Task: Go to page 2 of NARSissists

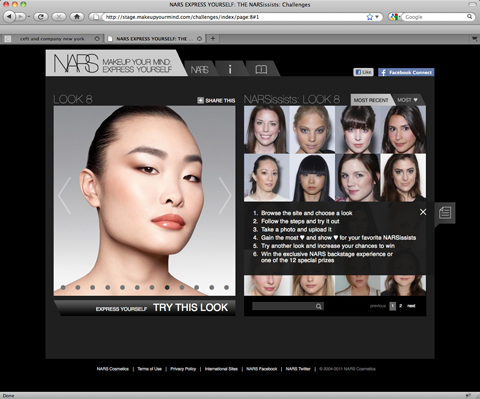Action: click(x=401, y=306)
